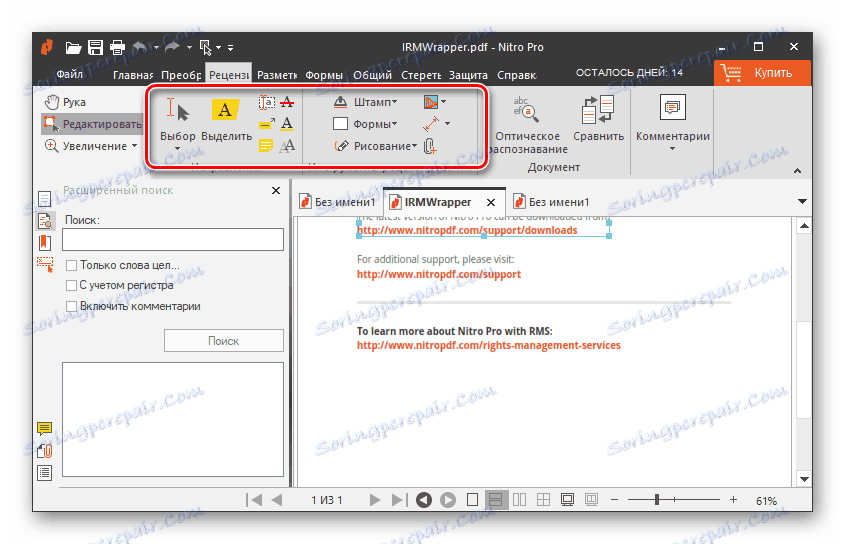
Task: Select the underline text markup icon
Action: coord(287,124)
